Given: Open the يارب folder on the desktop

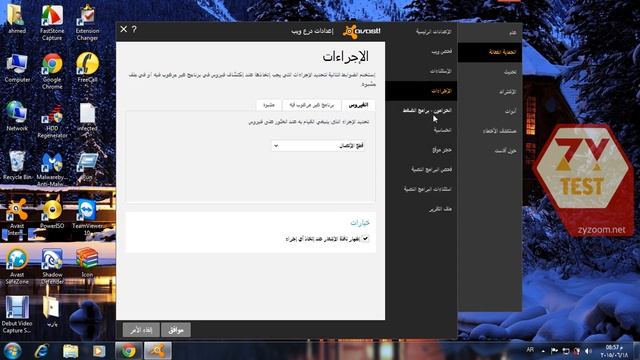Looking at the screenshot, I should 52,311.
